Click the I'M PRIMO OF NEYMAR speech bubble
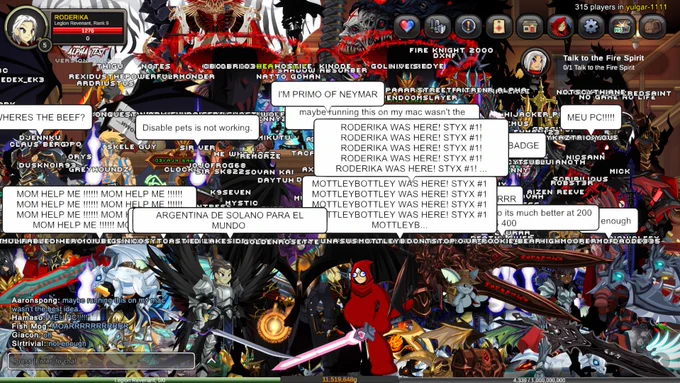680x383 pixels. (x=327, y=94)
